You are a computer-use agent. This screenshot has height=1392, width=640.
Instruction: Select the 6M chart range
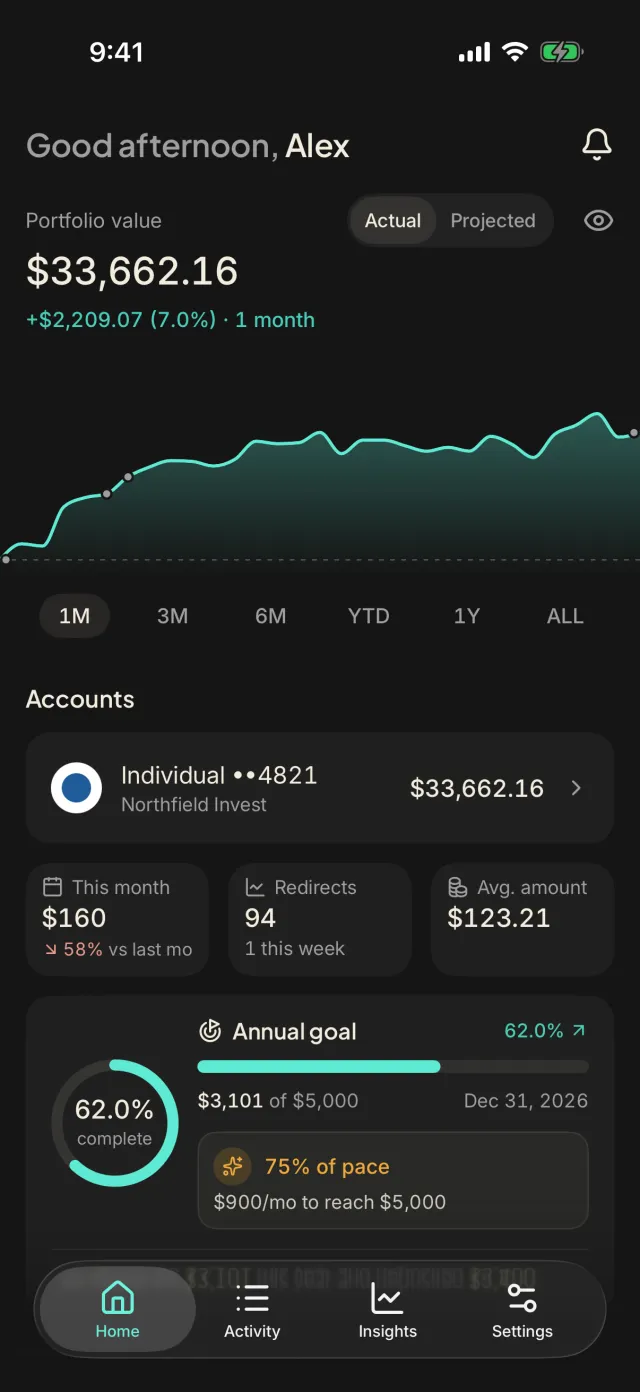(271, 616)
